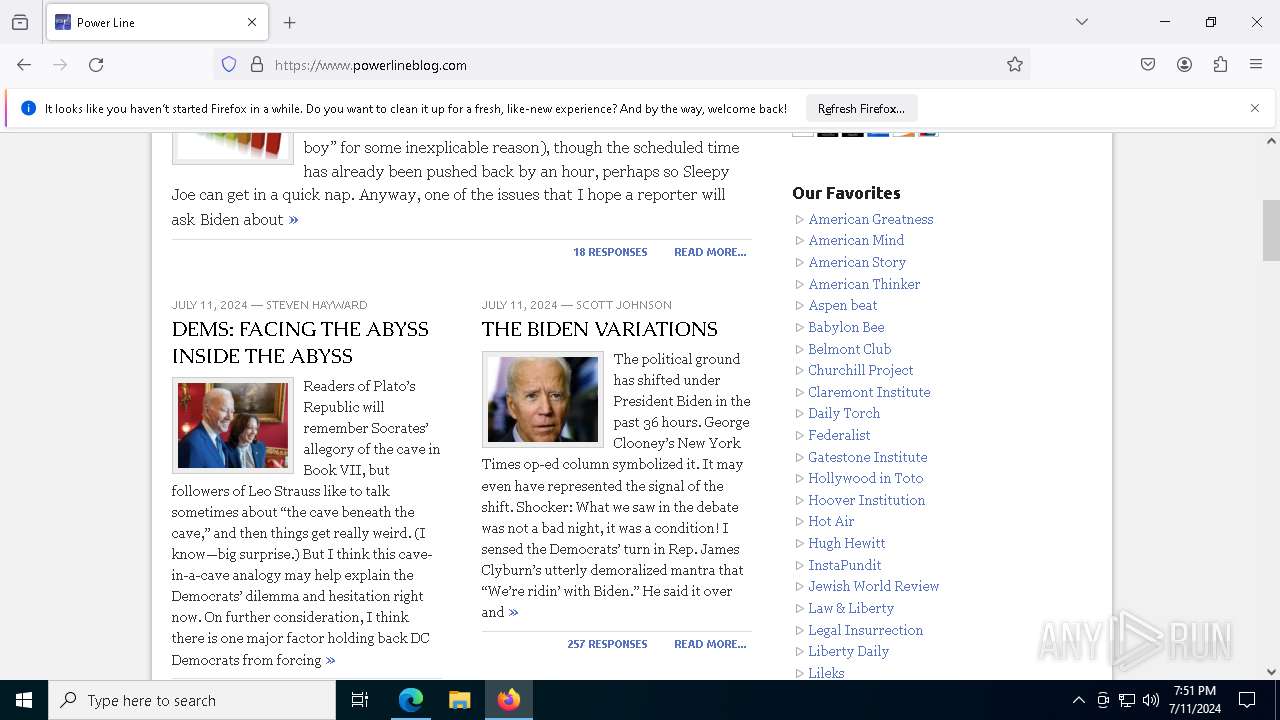
Task: Visit Gatestone Institute link
Action: pyautogui.click(x=868, y=457)
